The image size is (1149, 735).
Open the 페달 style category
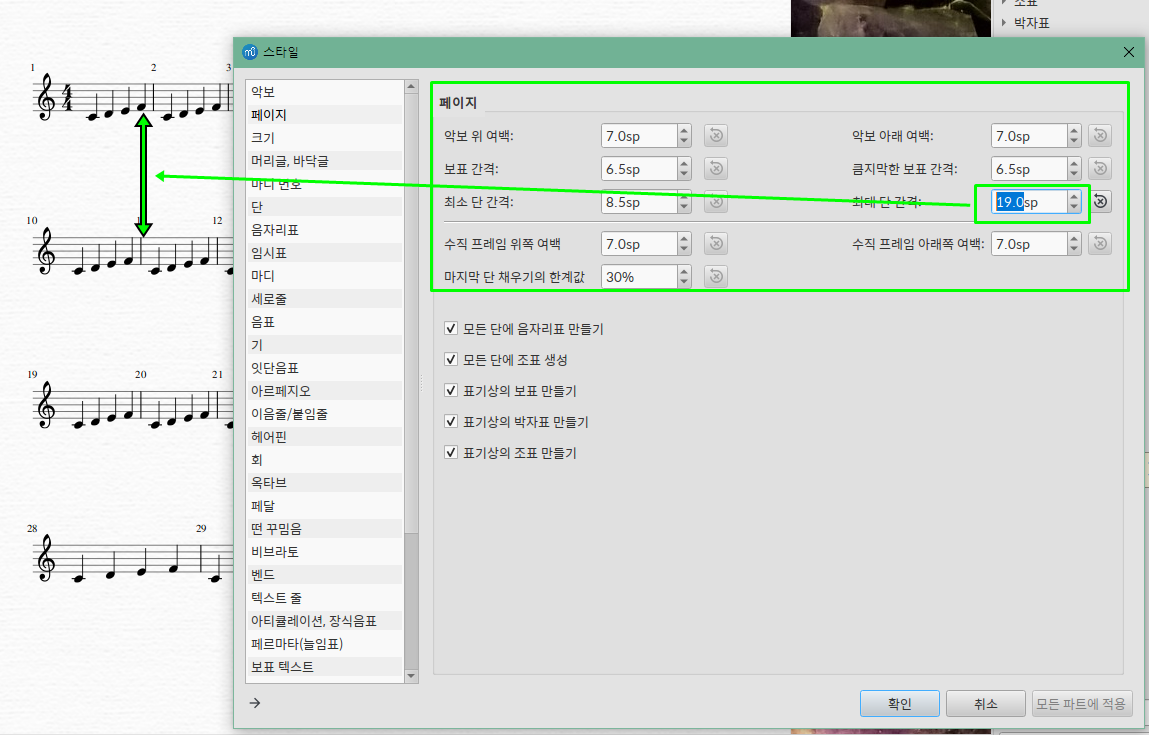325,506
